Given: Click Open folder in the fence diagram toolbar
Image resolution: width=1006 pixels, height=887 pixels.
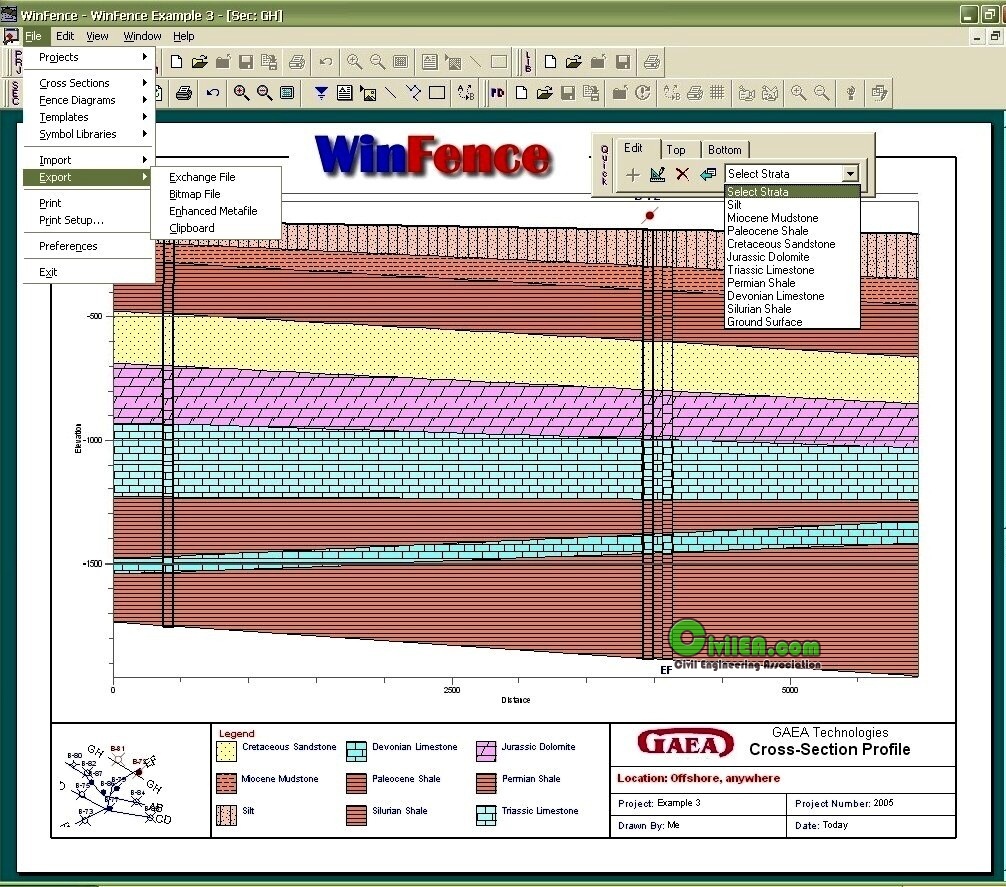Looking at the screenshot, I should click(x=545, y=93).
